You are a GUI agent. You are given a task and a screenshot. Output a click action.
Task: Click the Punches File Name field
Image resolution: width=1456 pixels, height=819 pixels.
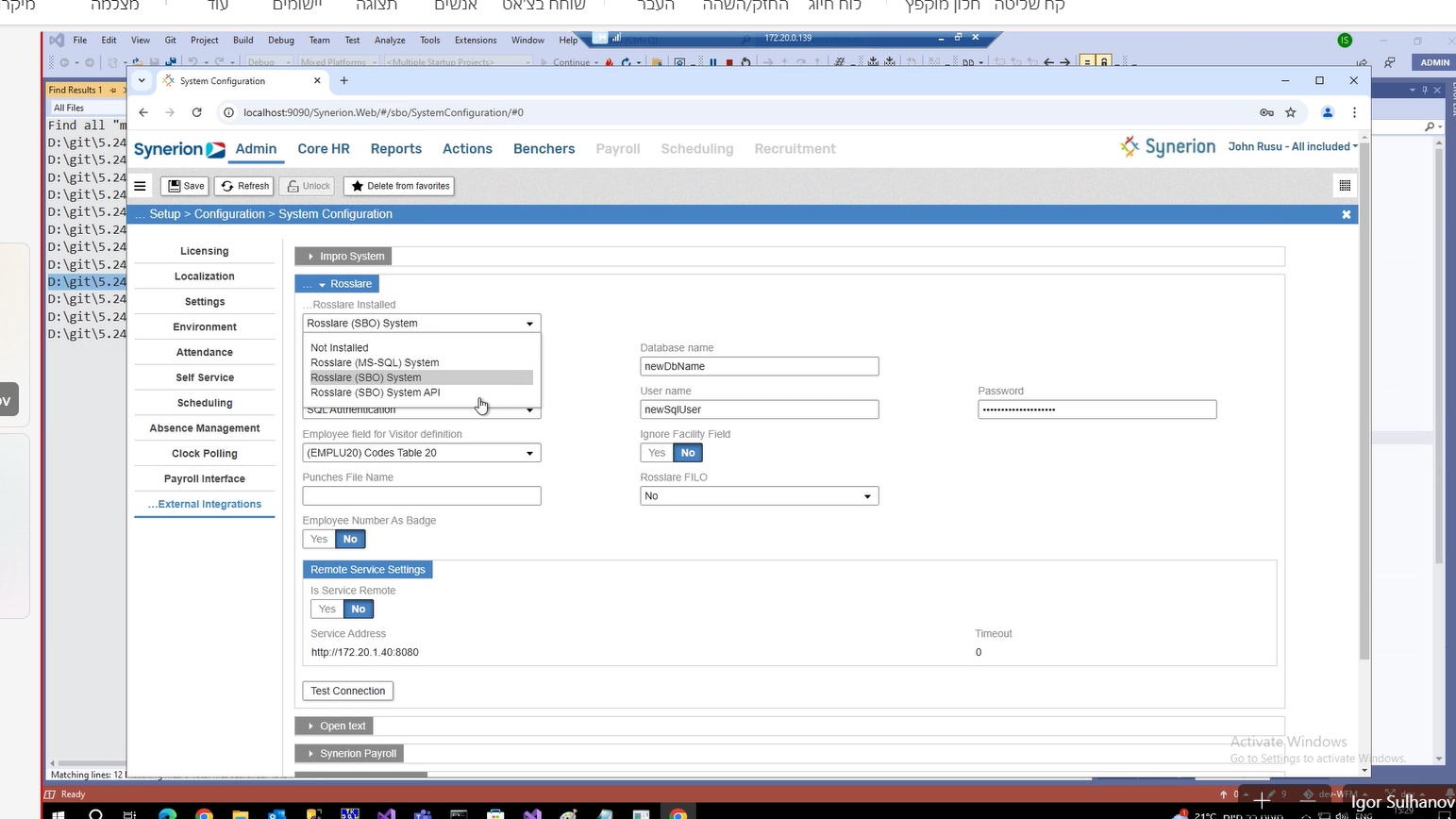pyautogui.click(x=422, y=496)
